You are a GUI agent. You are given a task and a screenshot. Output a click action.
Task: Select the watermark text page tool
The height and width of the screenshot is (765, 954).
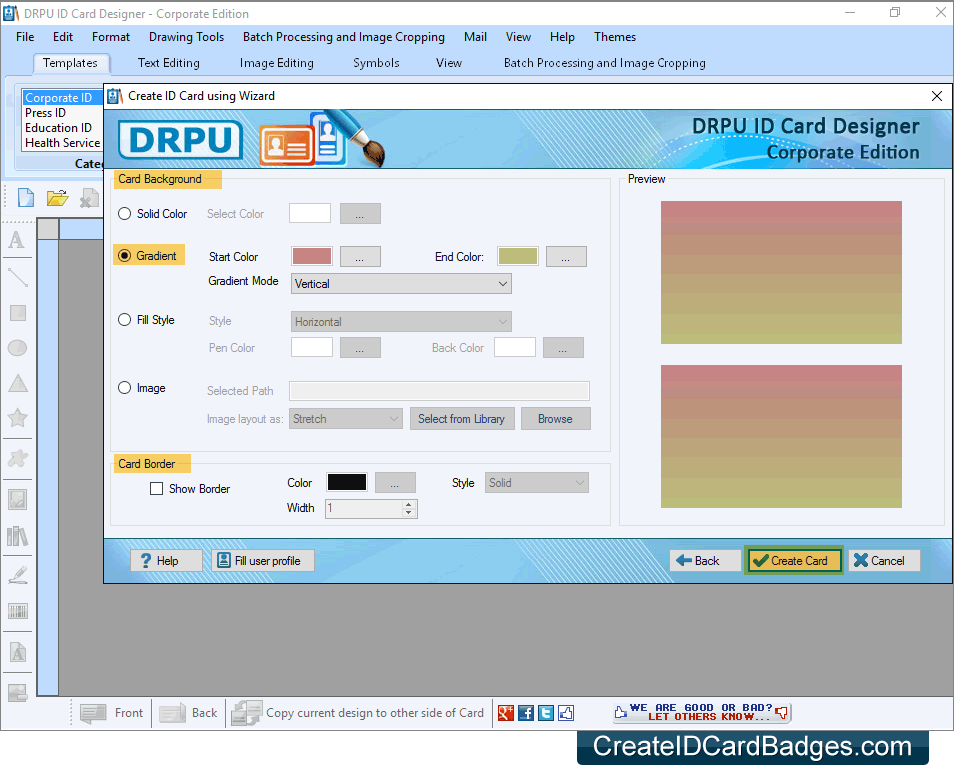click(x=18, y=652)
